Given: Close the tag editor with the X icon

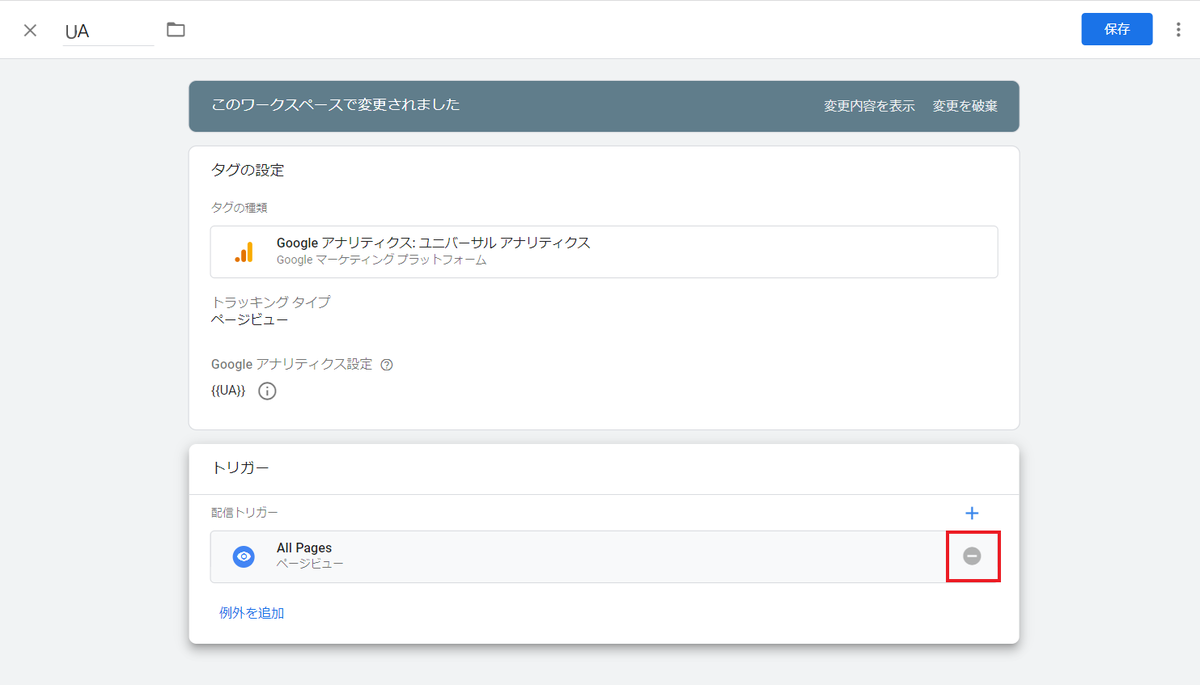Looking at the screenshot, I should 30,30.
